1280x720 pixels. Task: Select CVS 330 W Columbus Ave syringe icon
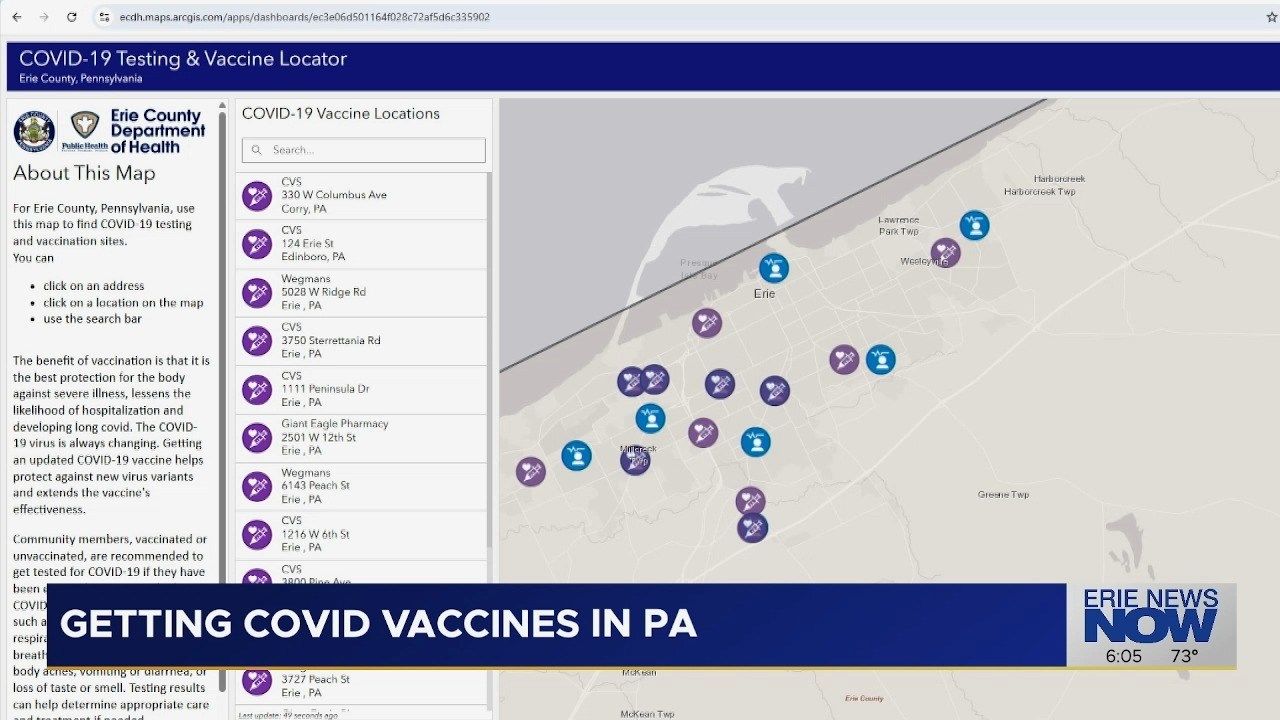[257, 196]
